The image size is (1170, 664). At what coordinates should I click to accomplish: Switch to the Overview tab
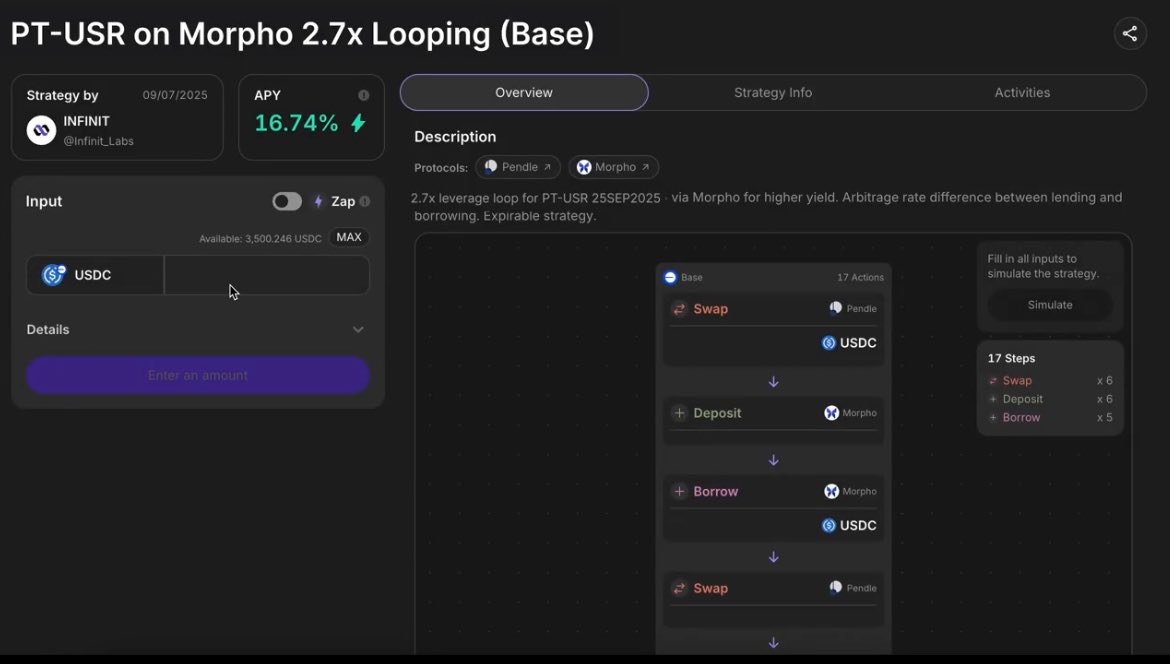point(524,93)
